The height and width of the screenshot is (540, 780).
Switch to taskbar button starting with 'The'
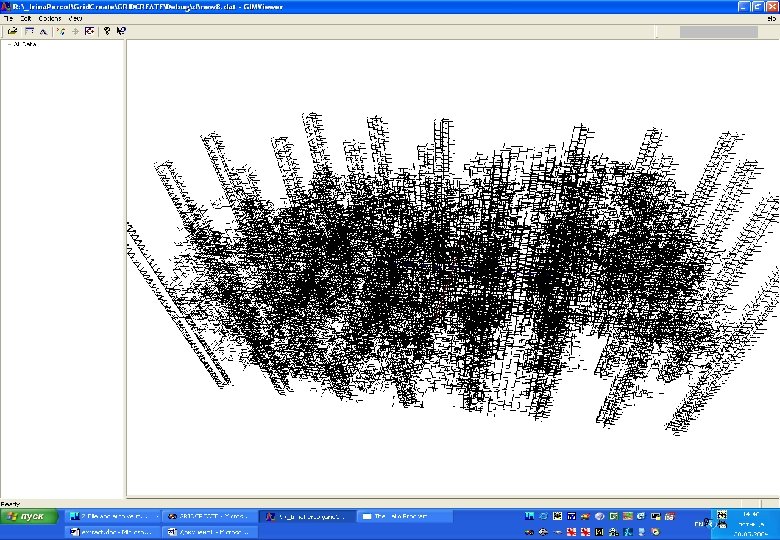[x=405, y=516]
